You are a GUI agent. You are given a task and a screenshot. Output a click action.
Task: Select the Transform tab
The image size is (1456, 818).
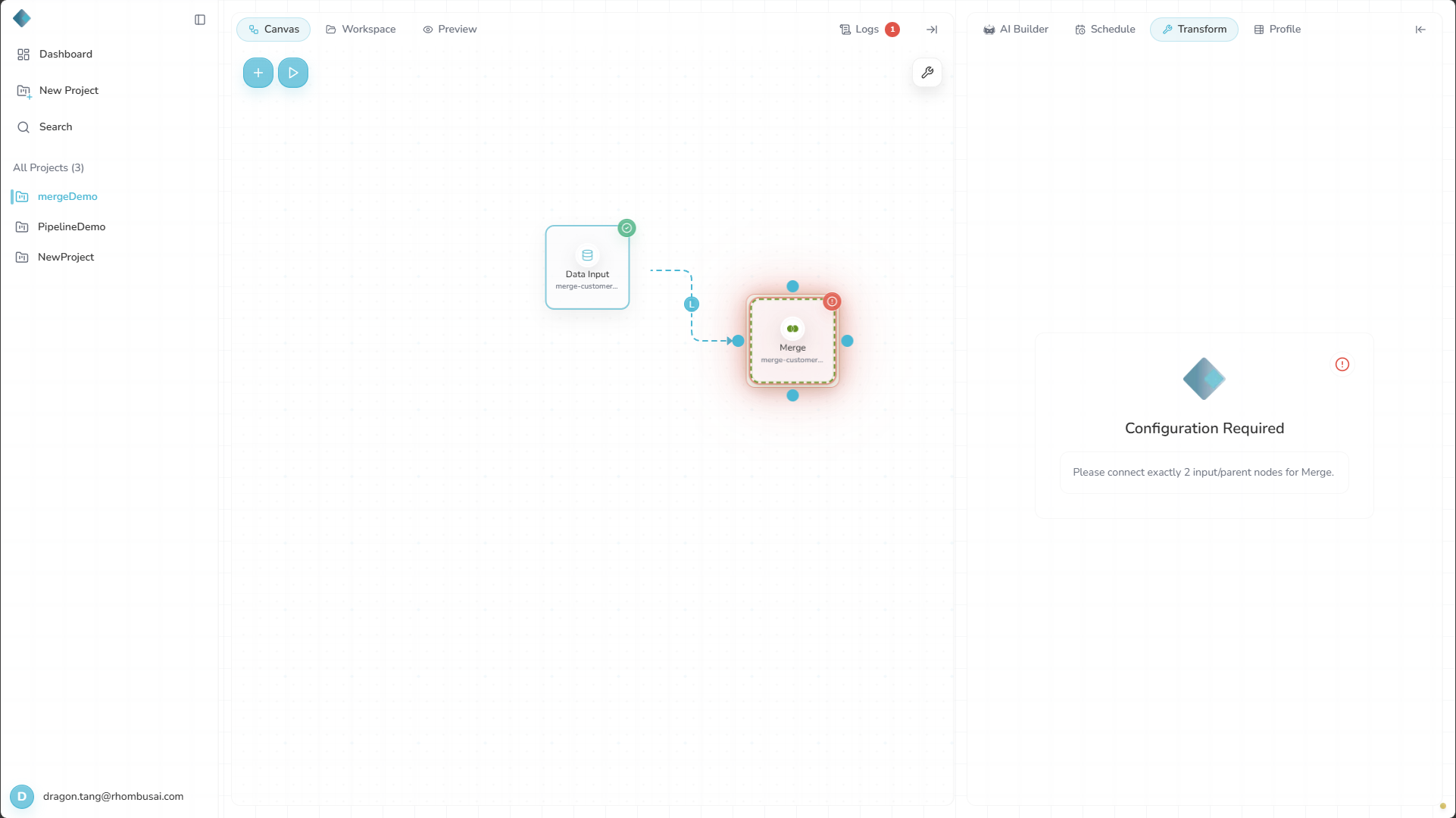point(1194,30)
